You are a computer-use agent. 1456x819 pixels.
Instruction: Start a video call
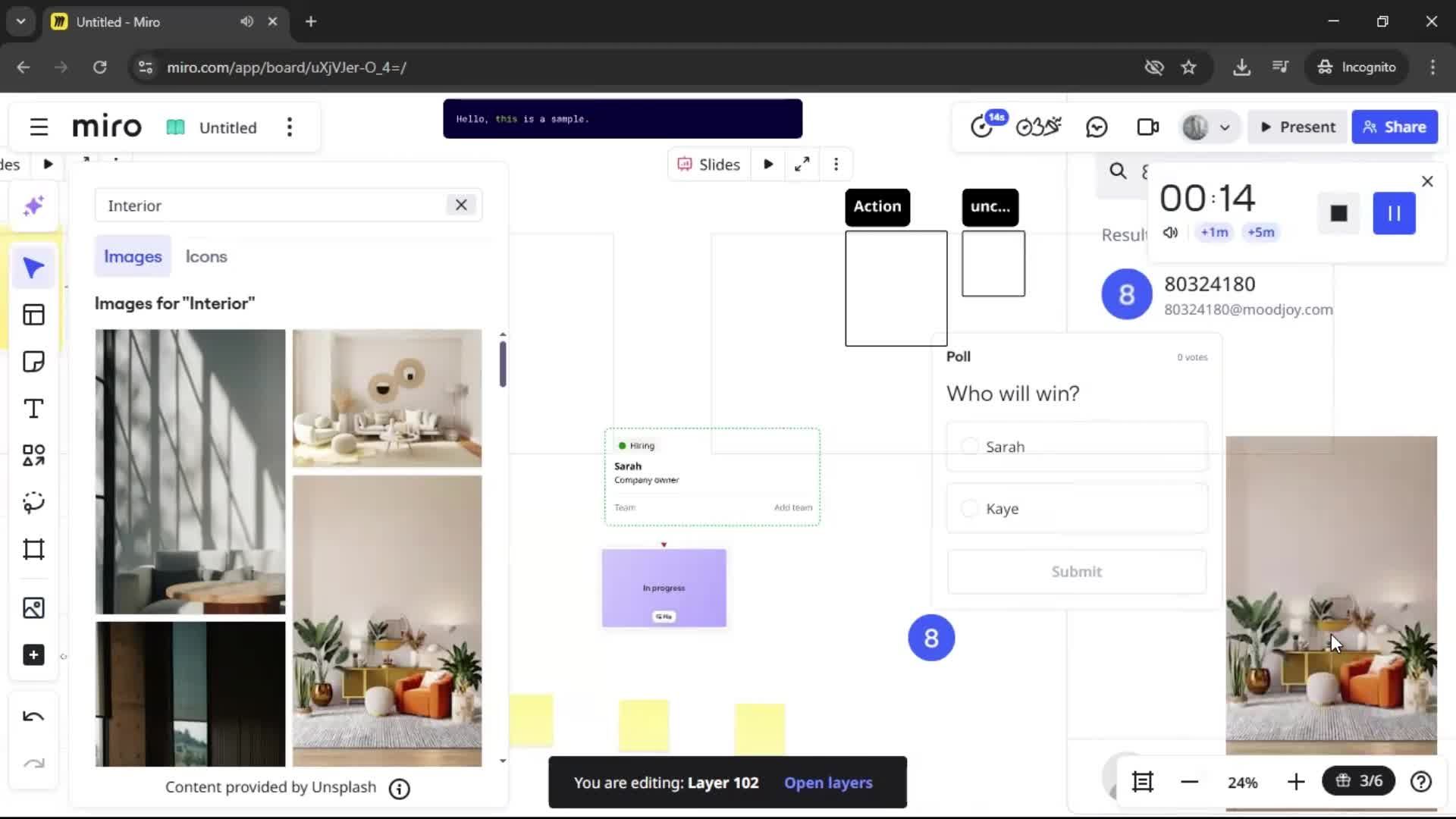tap(1148, 127)
